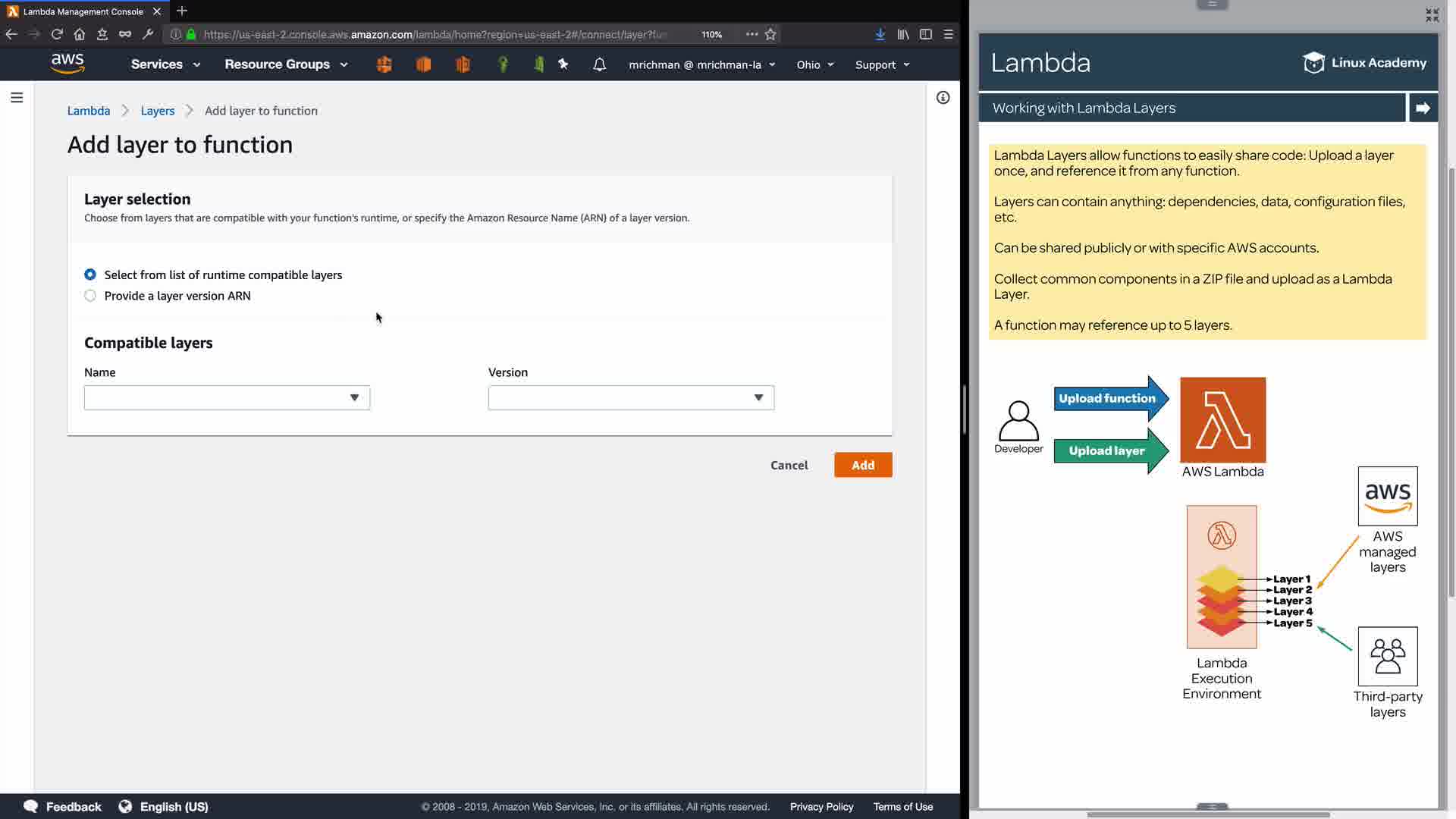
Task: Bookmark page with star icon
Action: tap(770, 34)
